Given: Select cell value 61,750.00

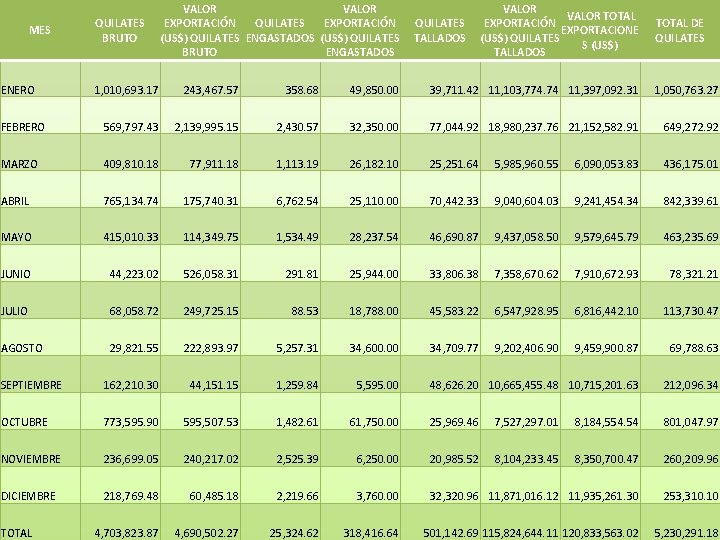Looking at the screenshot, I should click(x=374, y=422).
